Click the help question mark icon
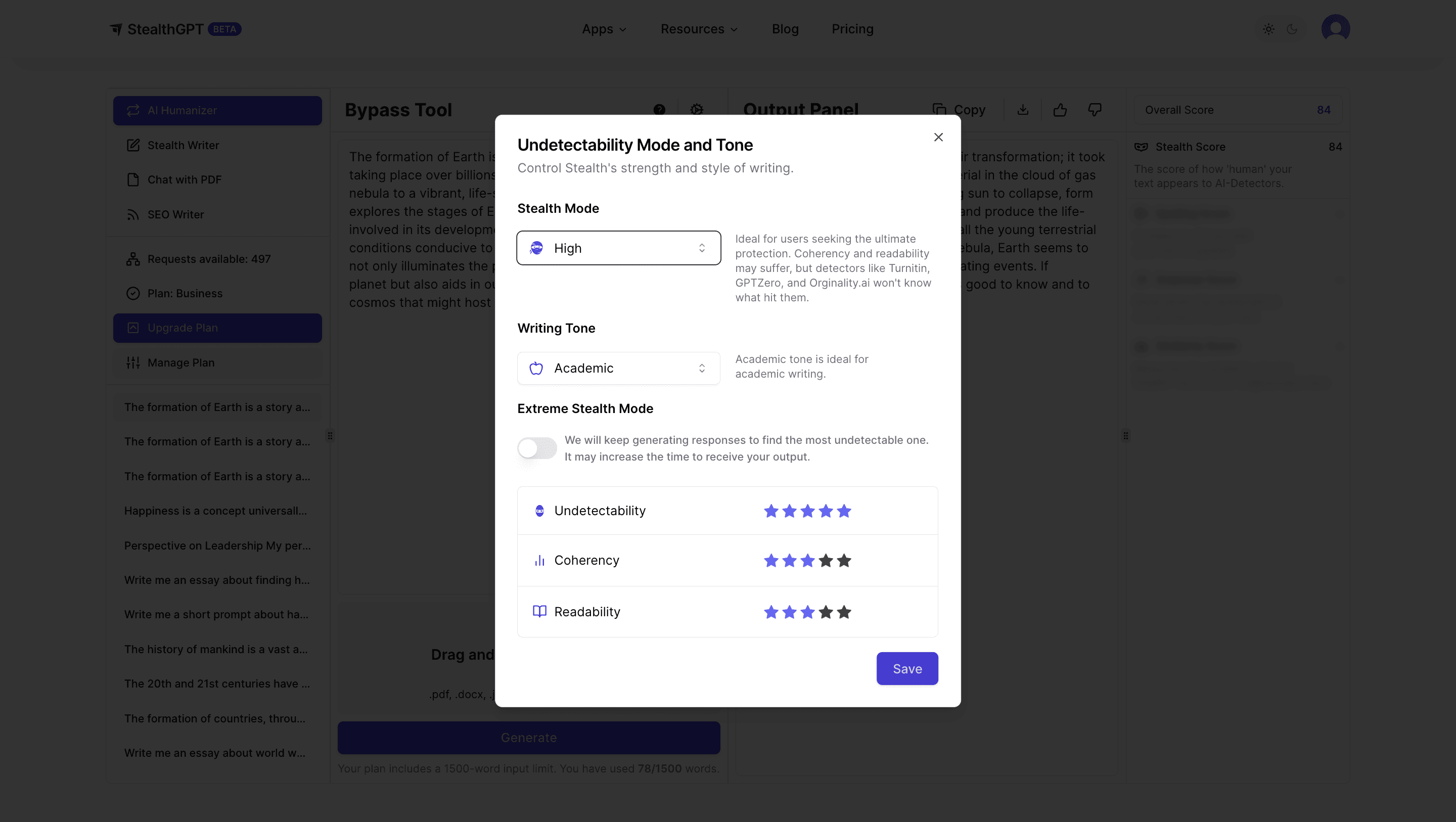 click(659, 110)
